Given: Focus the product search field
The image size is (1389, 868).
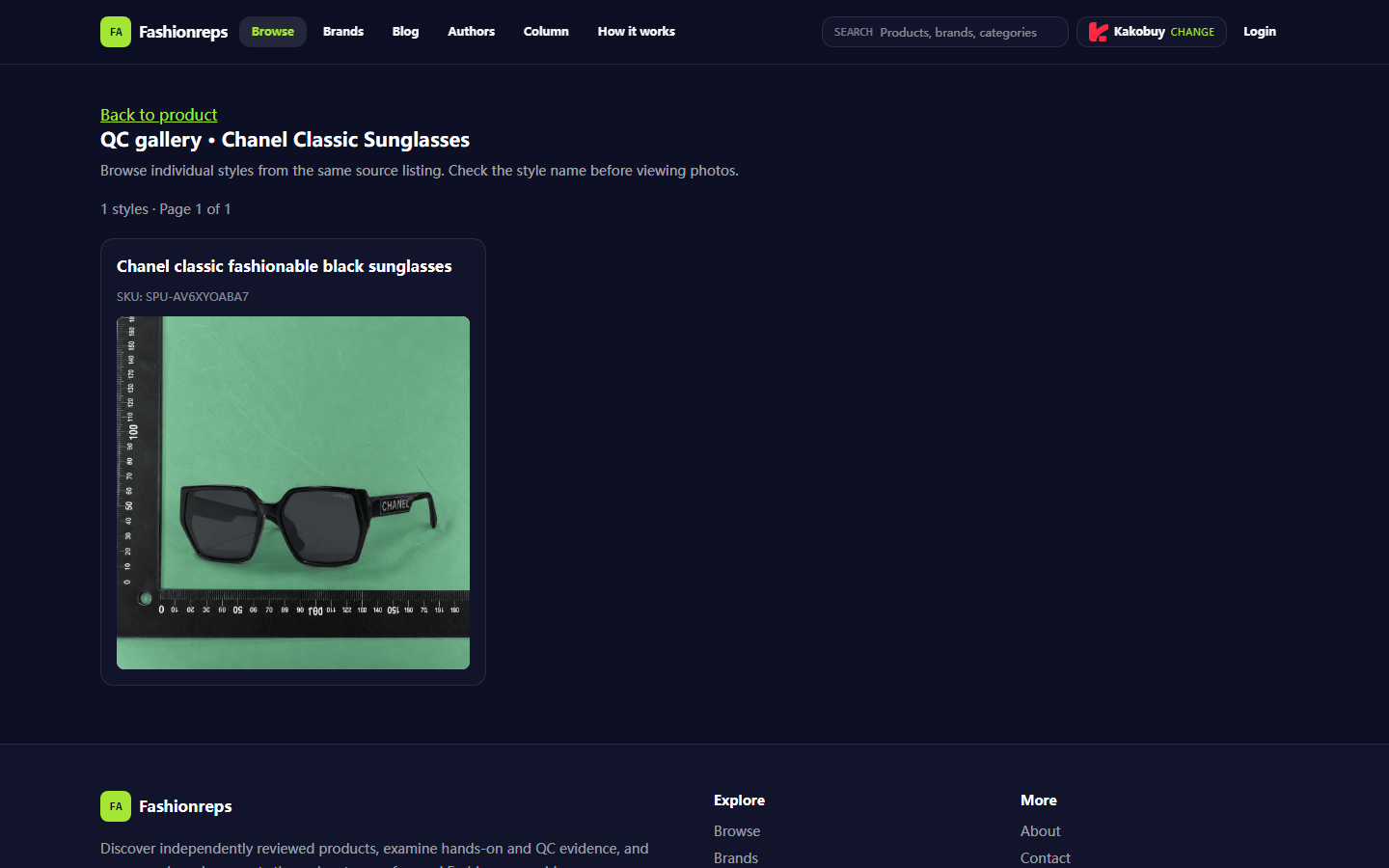Looking at the screenshot, I should (945, 32).
